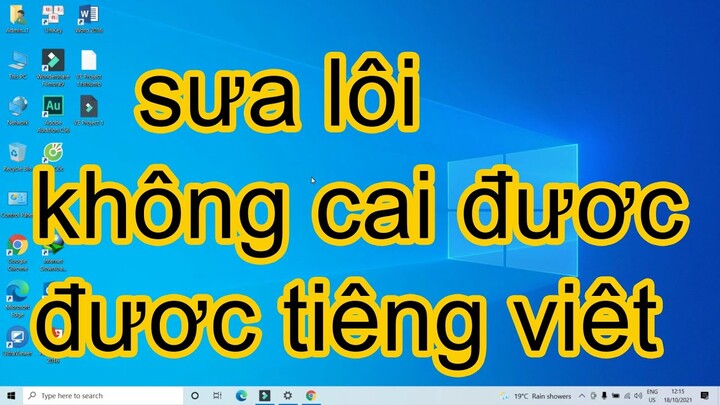Viewport: 720px width, 405px height.
Task: Select the Google Chrome desktop shortcut
Action: 17,247
